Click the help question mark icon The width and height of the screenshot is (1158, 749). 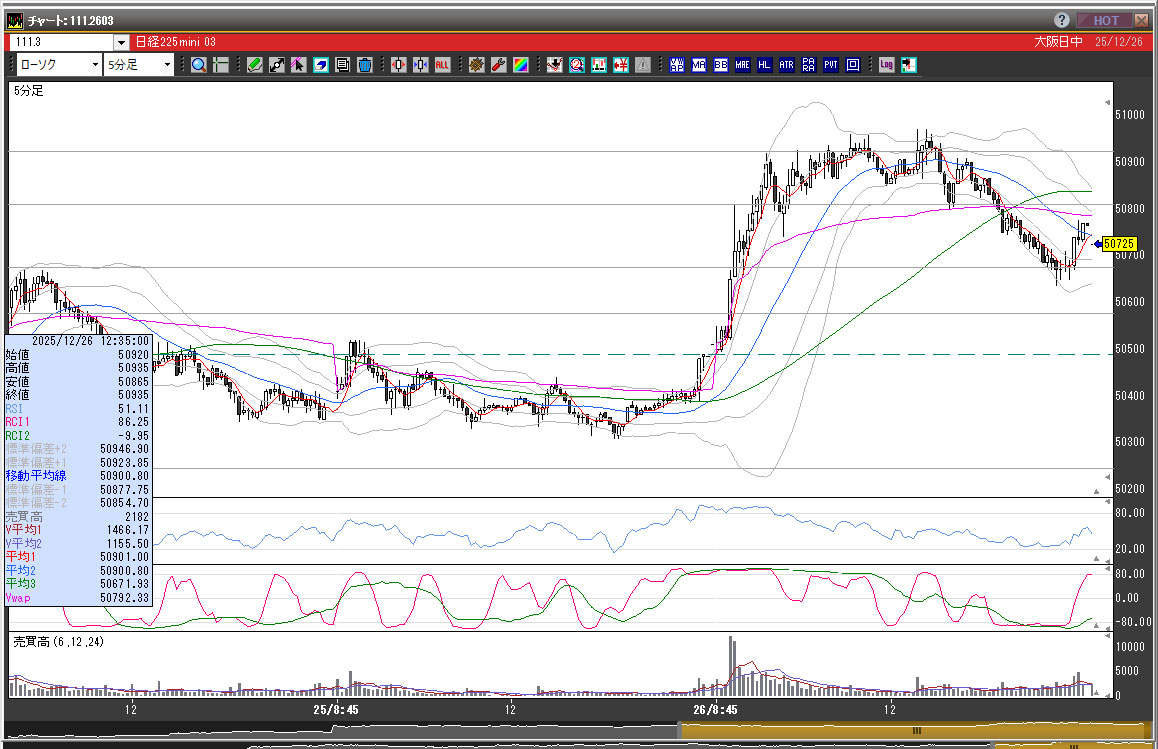click(1061, 20)
